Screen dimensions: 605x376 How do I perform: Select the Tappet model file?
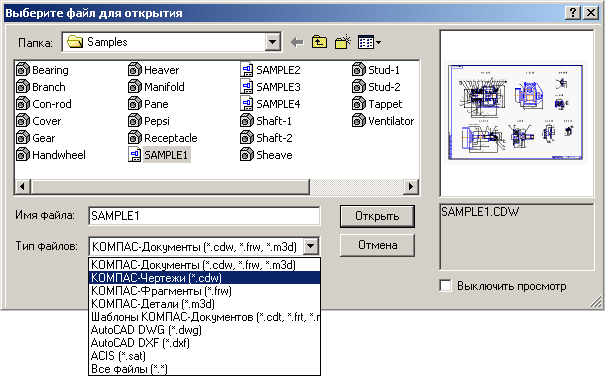[377, 104]
